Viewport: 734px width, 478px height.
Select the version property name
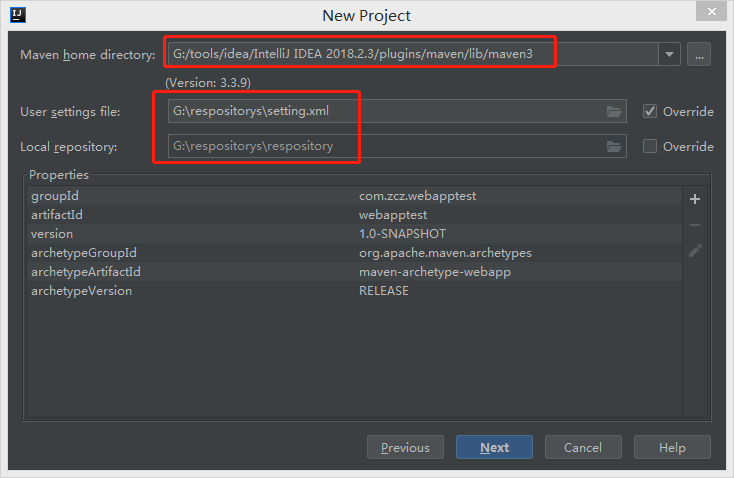[52, 234]
